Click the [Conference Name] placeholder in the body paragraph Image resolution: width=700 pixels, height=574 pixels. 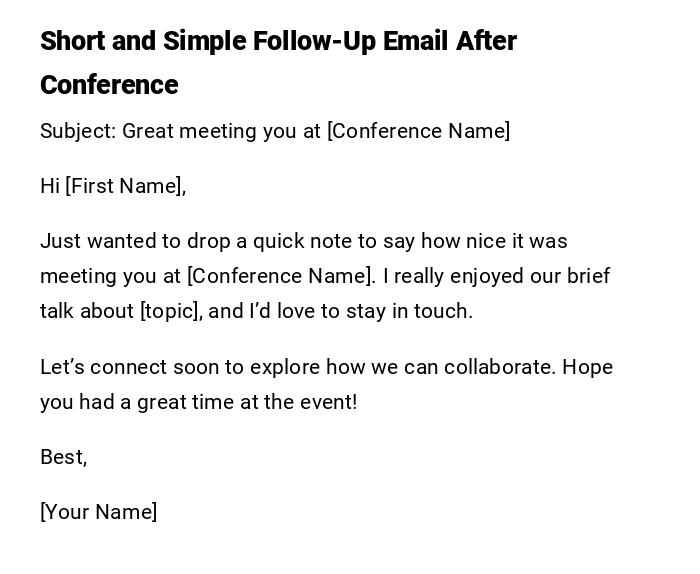tap(280, 276)
